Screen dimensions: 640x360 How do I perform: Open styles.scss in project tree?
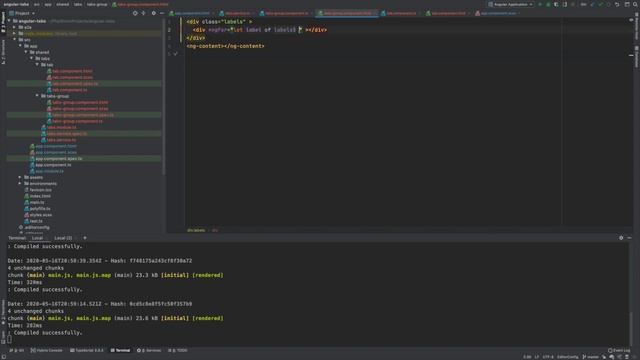(x=41, y=215)
